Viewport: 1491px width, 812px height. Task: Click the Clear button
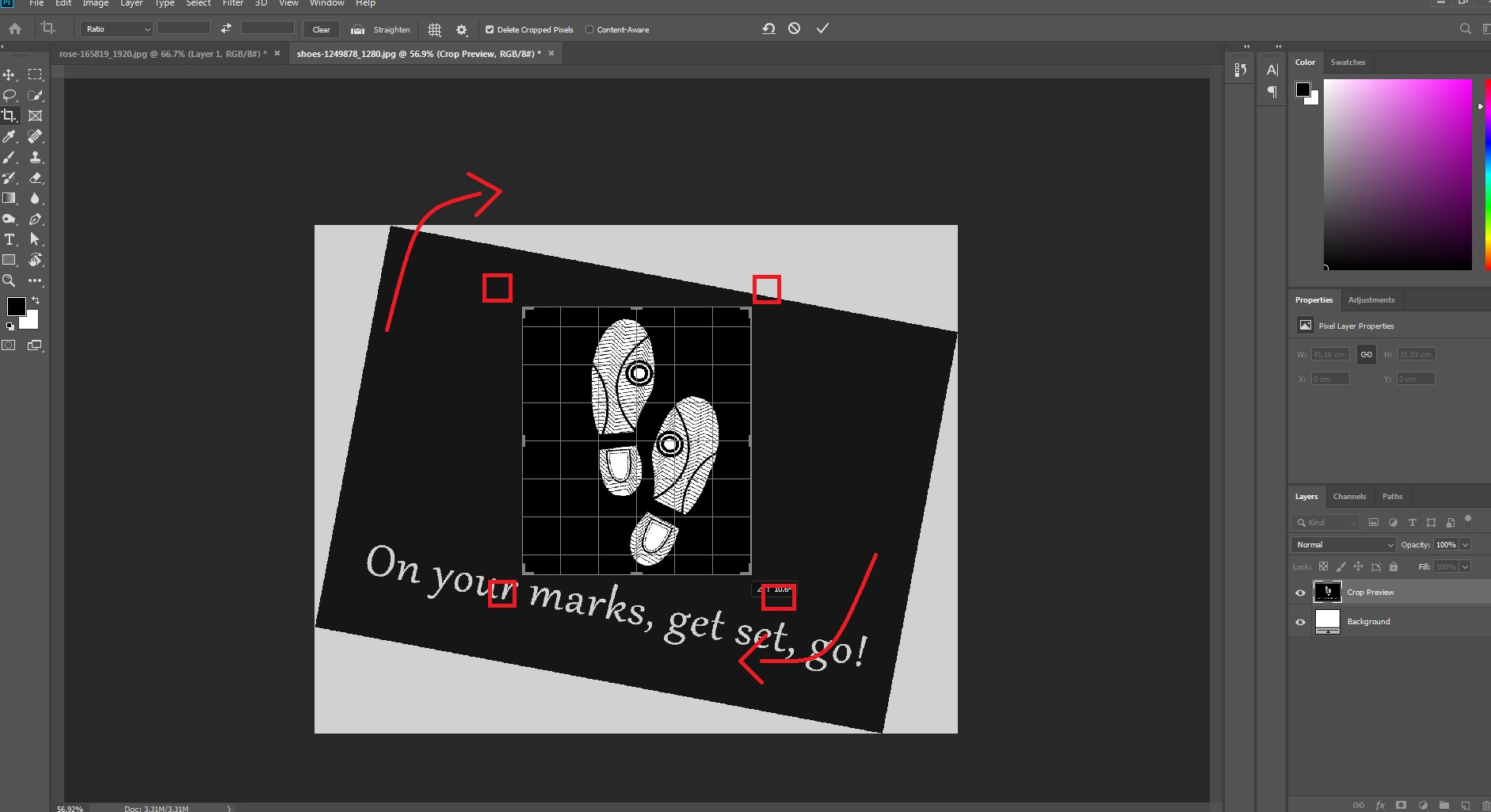click(x=321, y=30)
